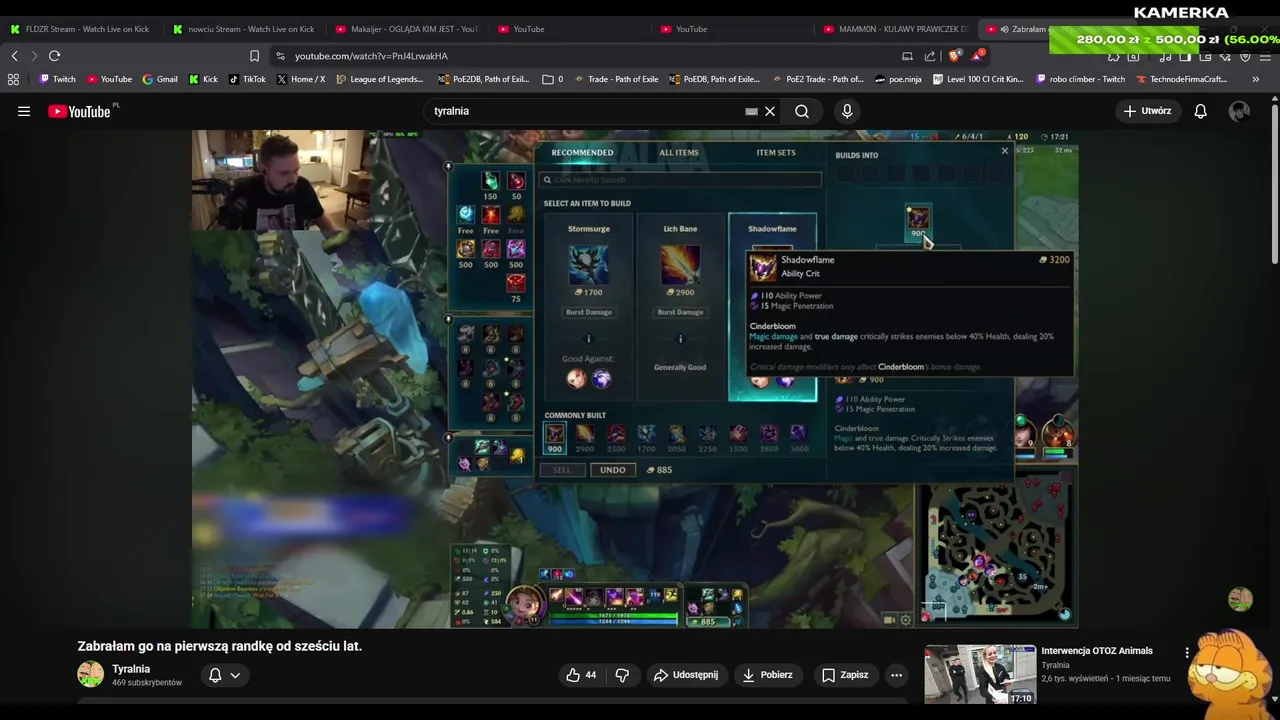Switch to the Makaijer YouTube tab
Image resolution: width=1280 pixels, height=720 pixels.
(x=407, y=29)
